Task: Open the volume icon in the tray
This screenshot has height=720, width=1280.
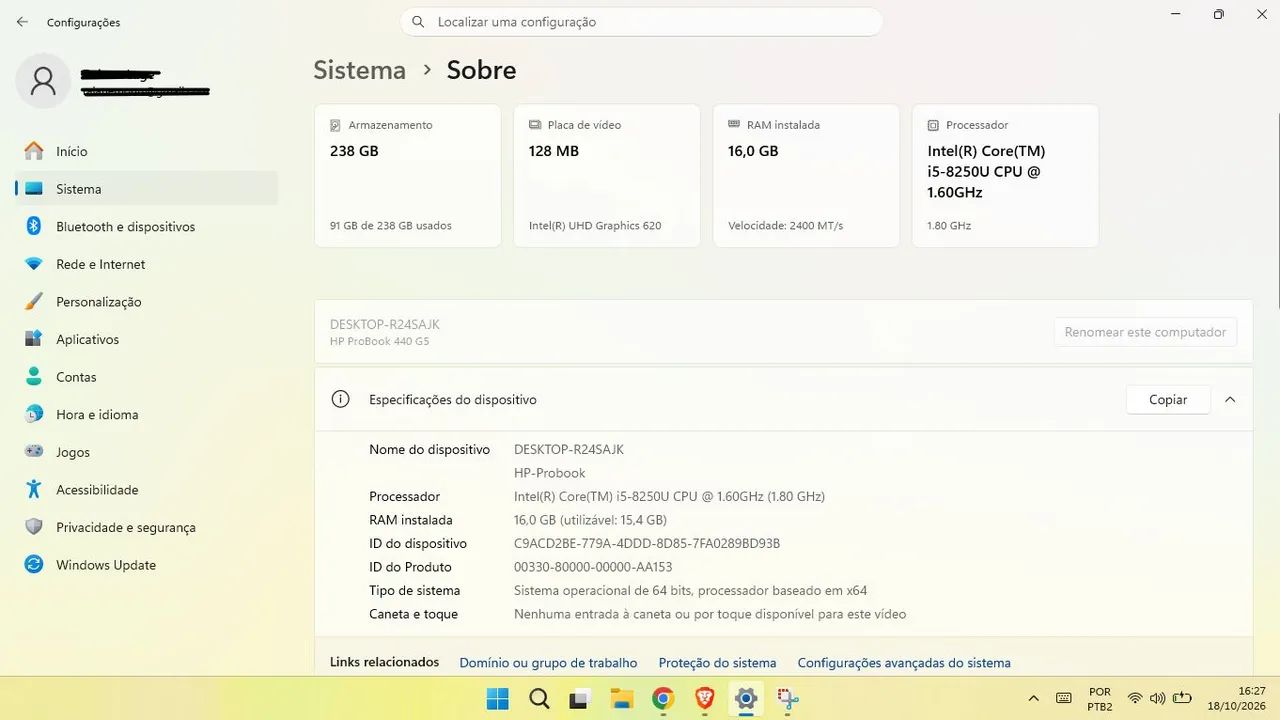Action: (x=1158, y=698)
